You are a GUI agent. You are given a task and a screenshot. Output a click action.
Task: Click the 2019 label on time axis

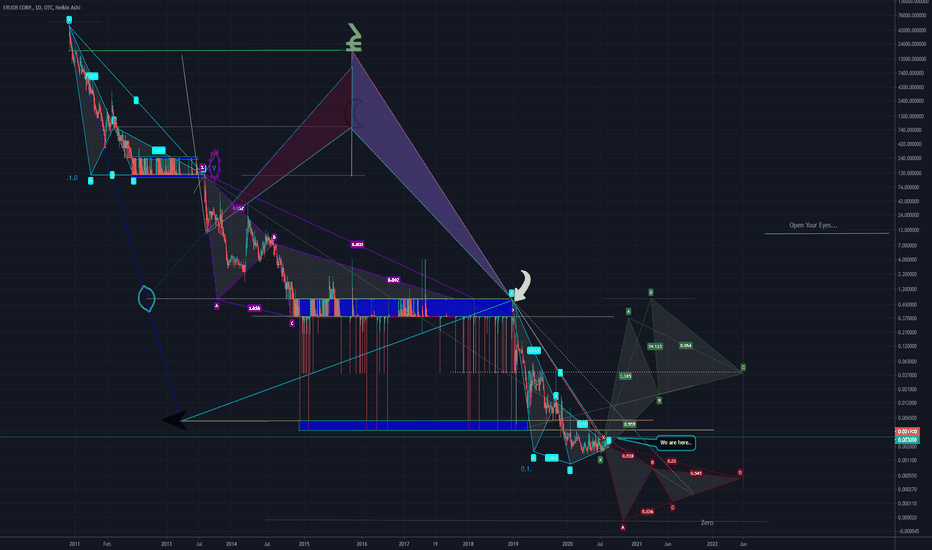click(512, 543)
